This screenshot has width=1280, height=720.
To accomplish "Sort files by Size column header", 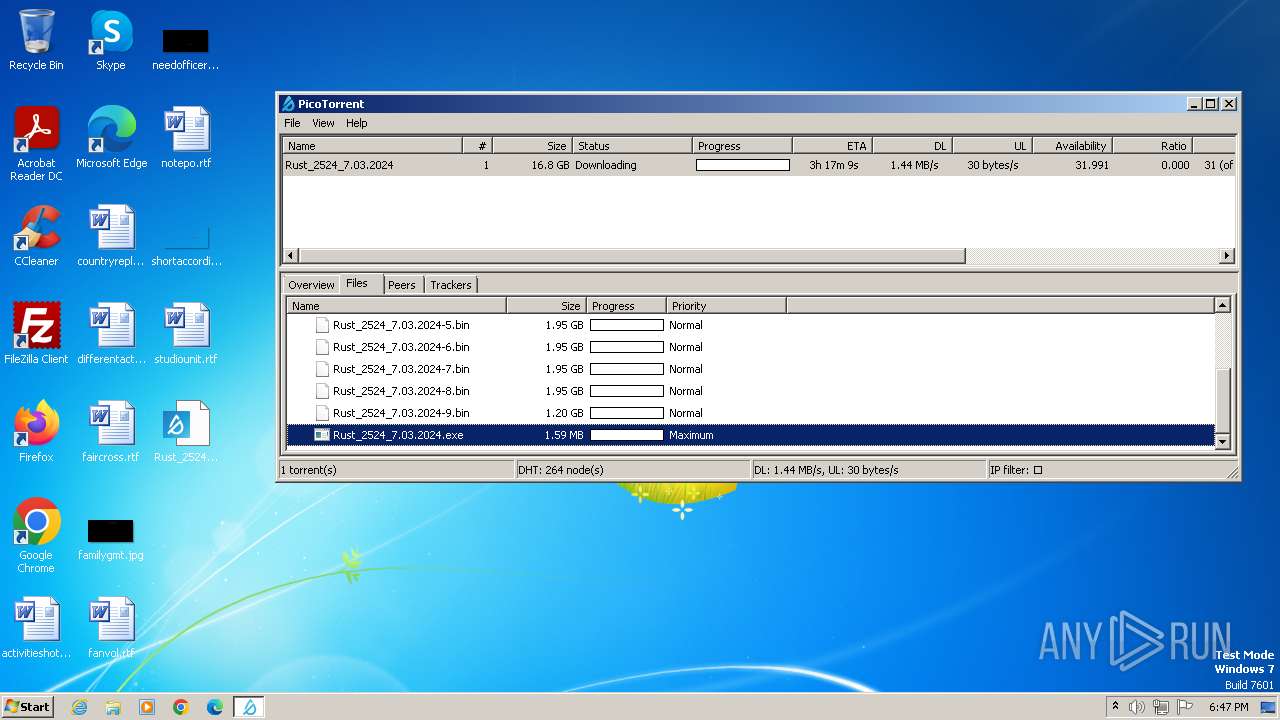I will pos(546,306).
